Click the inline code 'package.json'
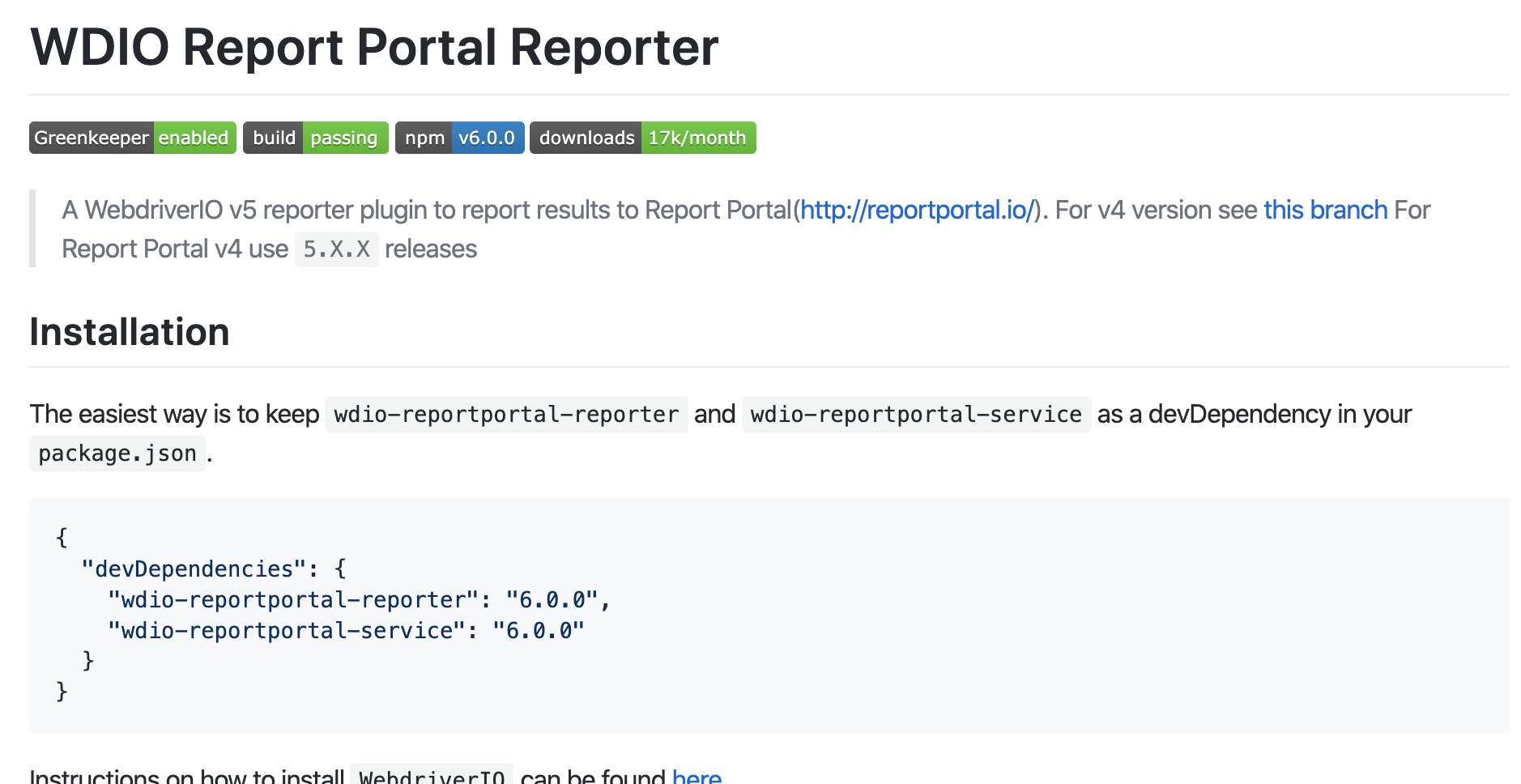The height and width of the screenshot is (784, 1521). 117,454
